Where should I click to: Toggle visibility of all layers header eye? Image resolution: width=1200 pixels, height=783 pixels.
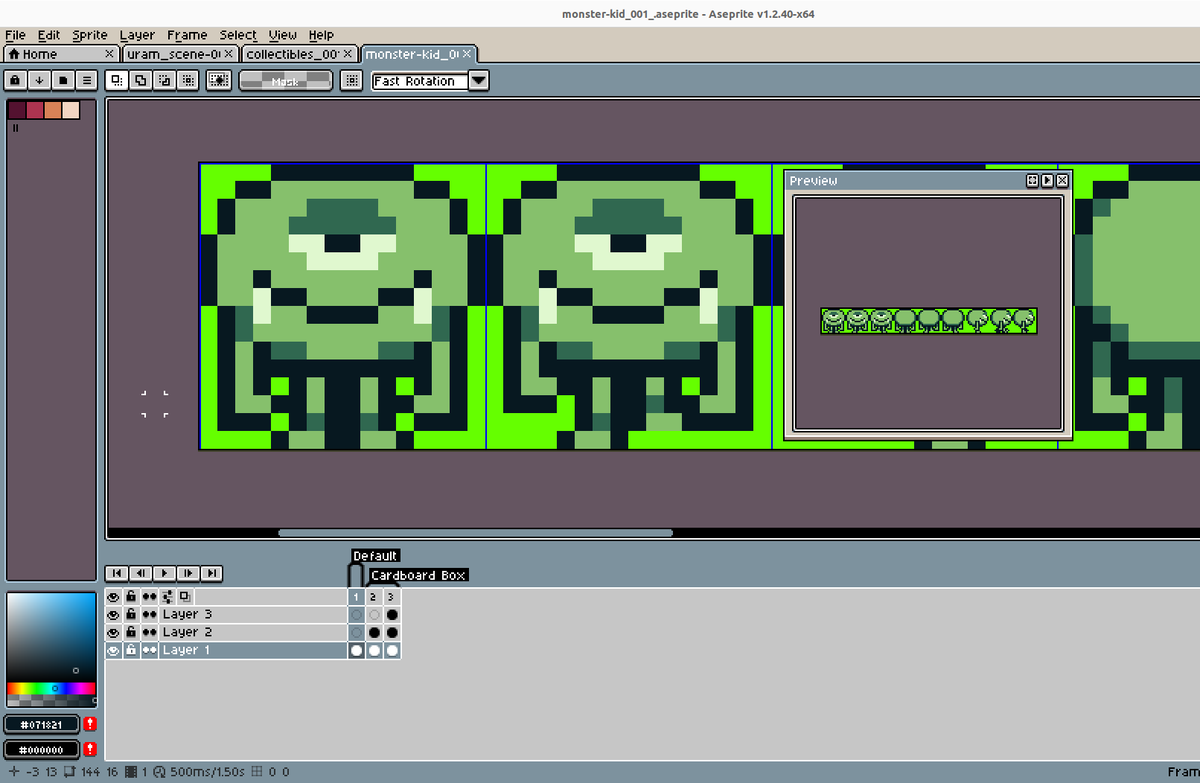coord(113,597)
